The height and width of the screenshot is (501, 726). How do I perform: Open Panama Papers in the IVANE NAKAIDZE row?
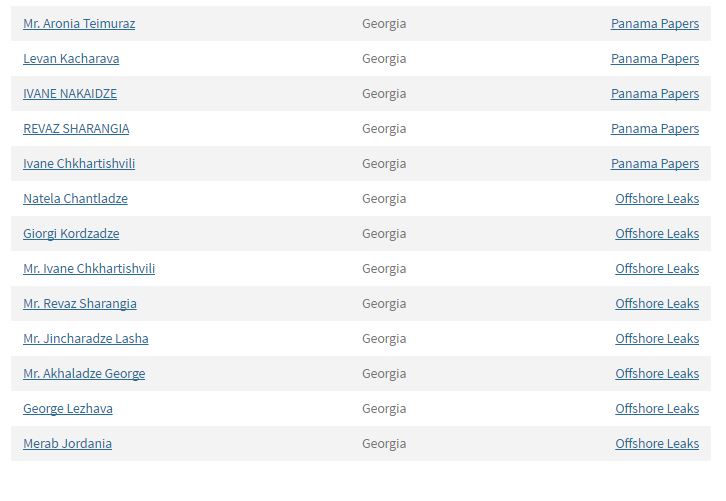(x=655, y=94)
